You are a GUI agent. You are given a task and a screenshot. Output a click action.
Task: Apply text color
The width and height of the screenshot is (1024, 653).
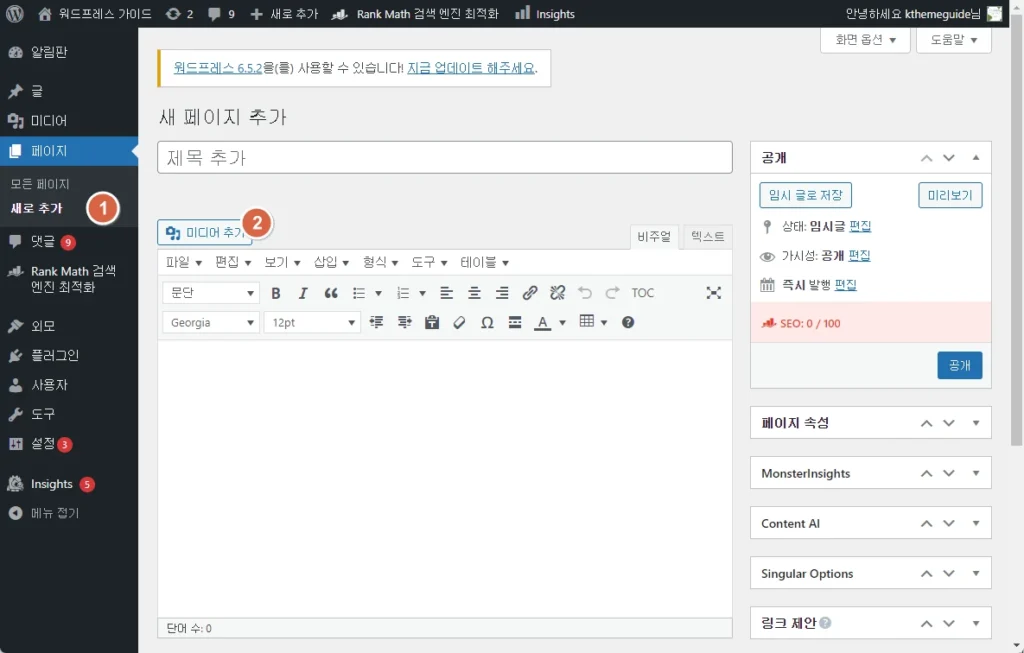pyautogui.click(x=543, y=322)
